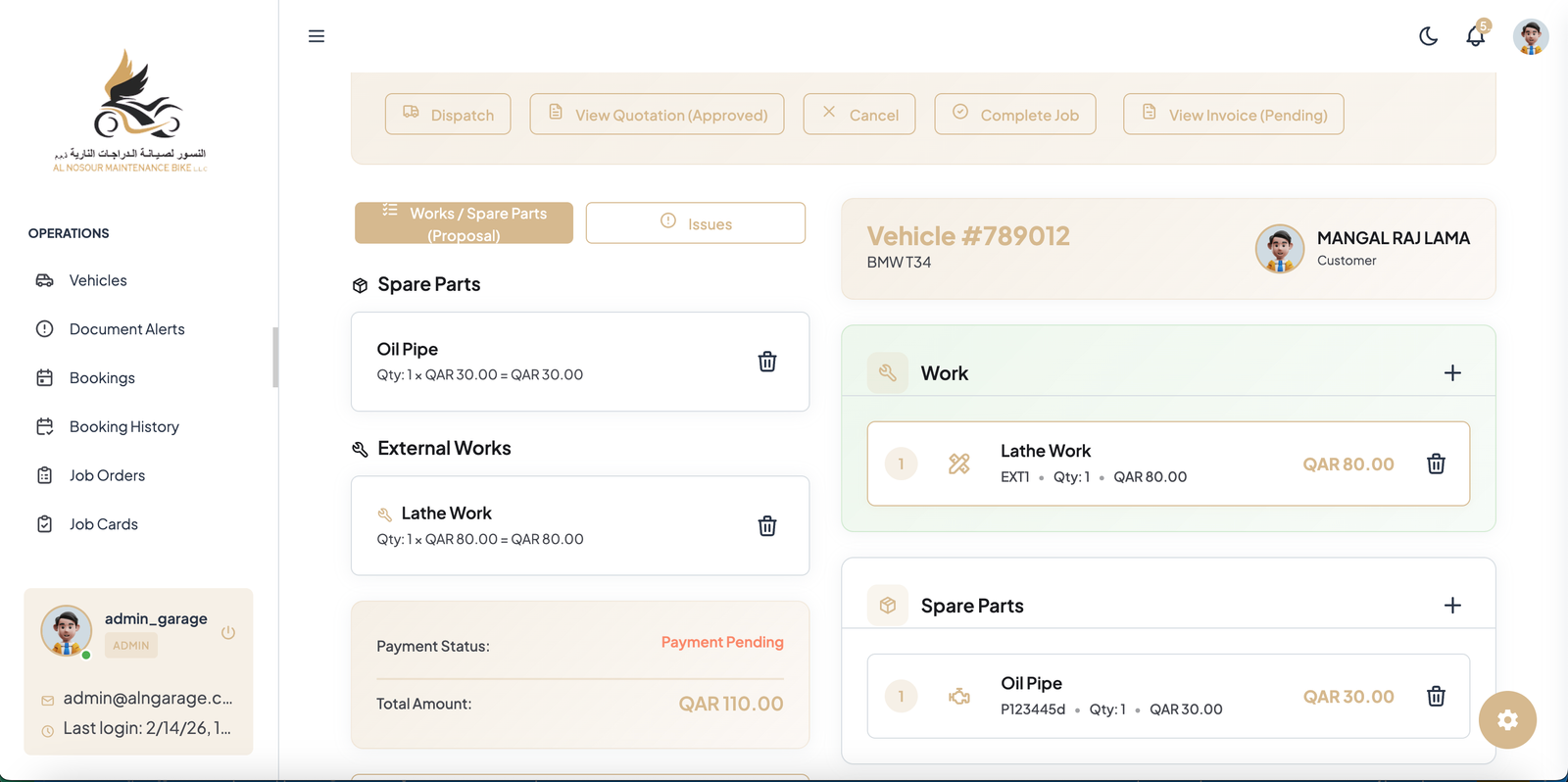Select Works / Spare Parts (Proposal) tab

coord(464,223)
